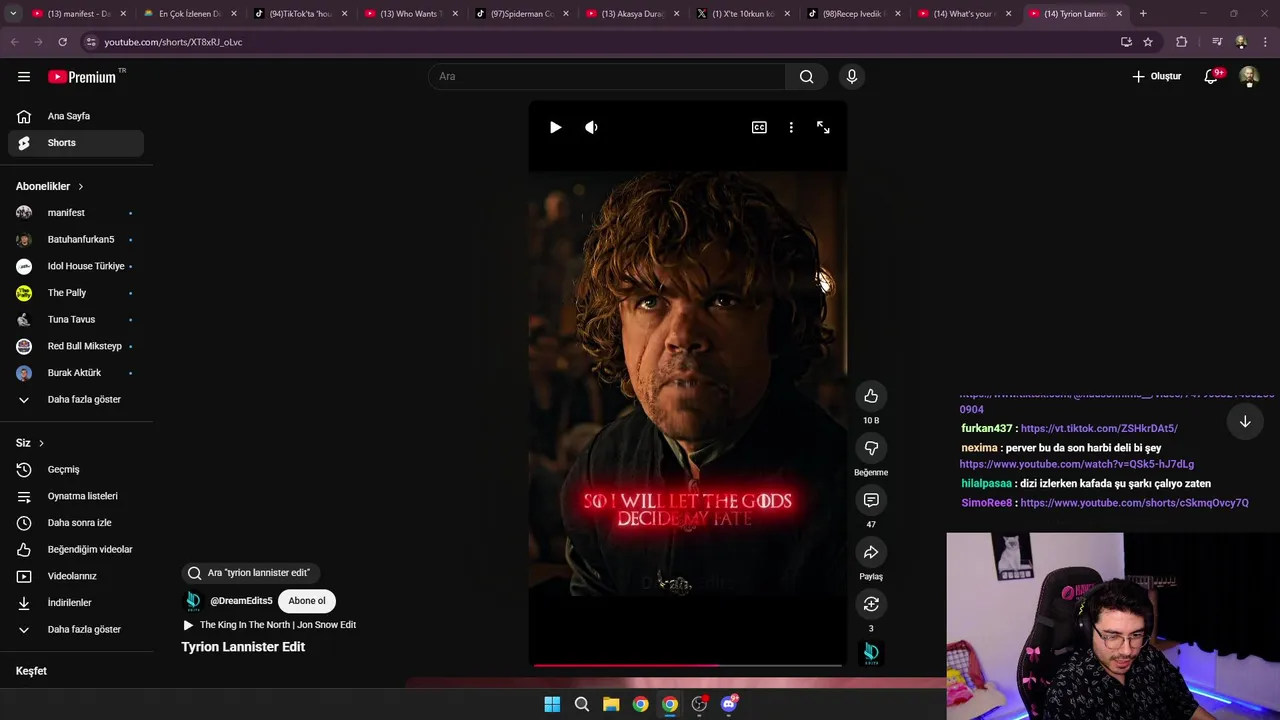This screenshot has height=720, width=1280.
Task: Open the YouTube hamburger guide menu
Action: [x=24, y=77]
